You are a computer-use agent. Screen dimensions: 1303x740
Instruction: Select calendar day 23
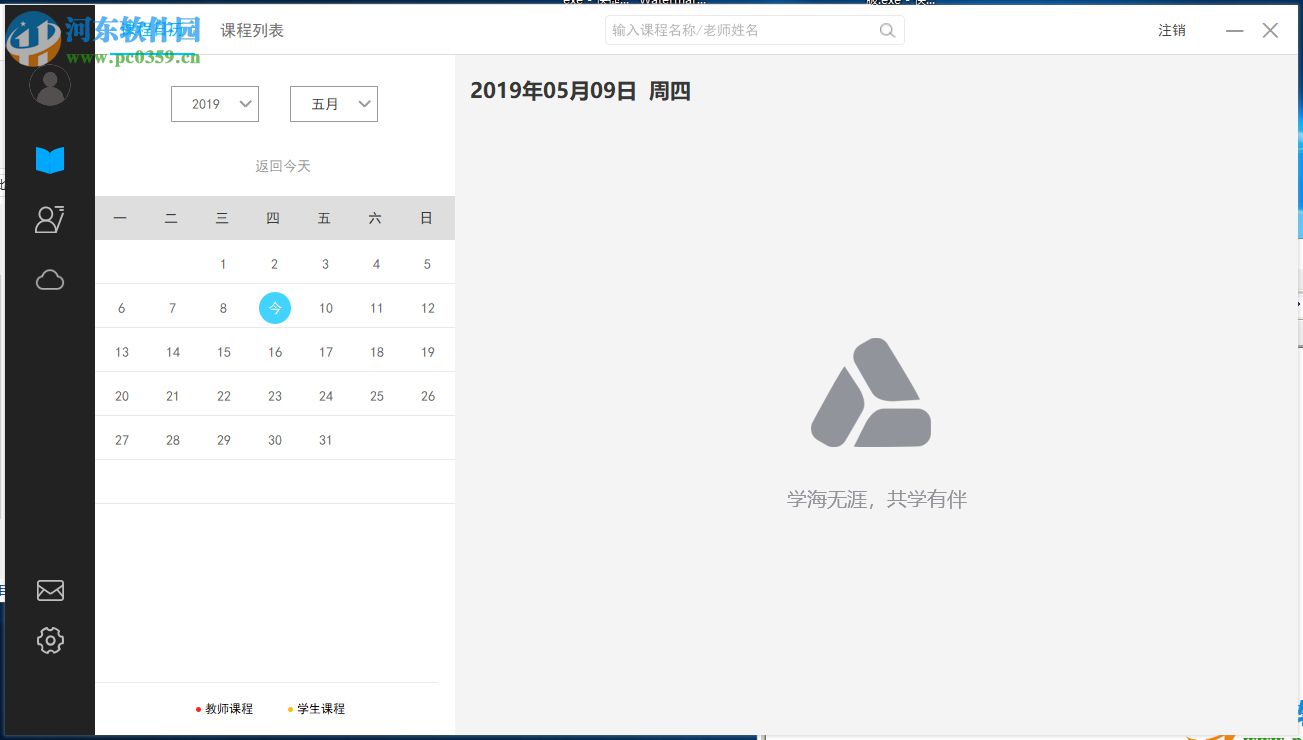tap(275, 396)
